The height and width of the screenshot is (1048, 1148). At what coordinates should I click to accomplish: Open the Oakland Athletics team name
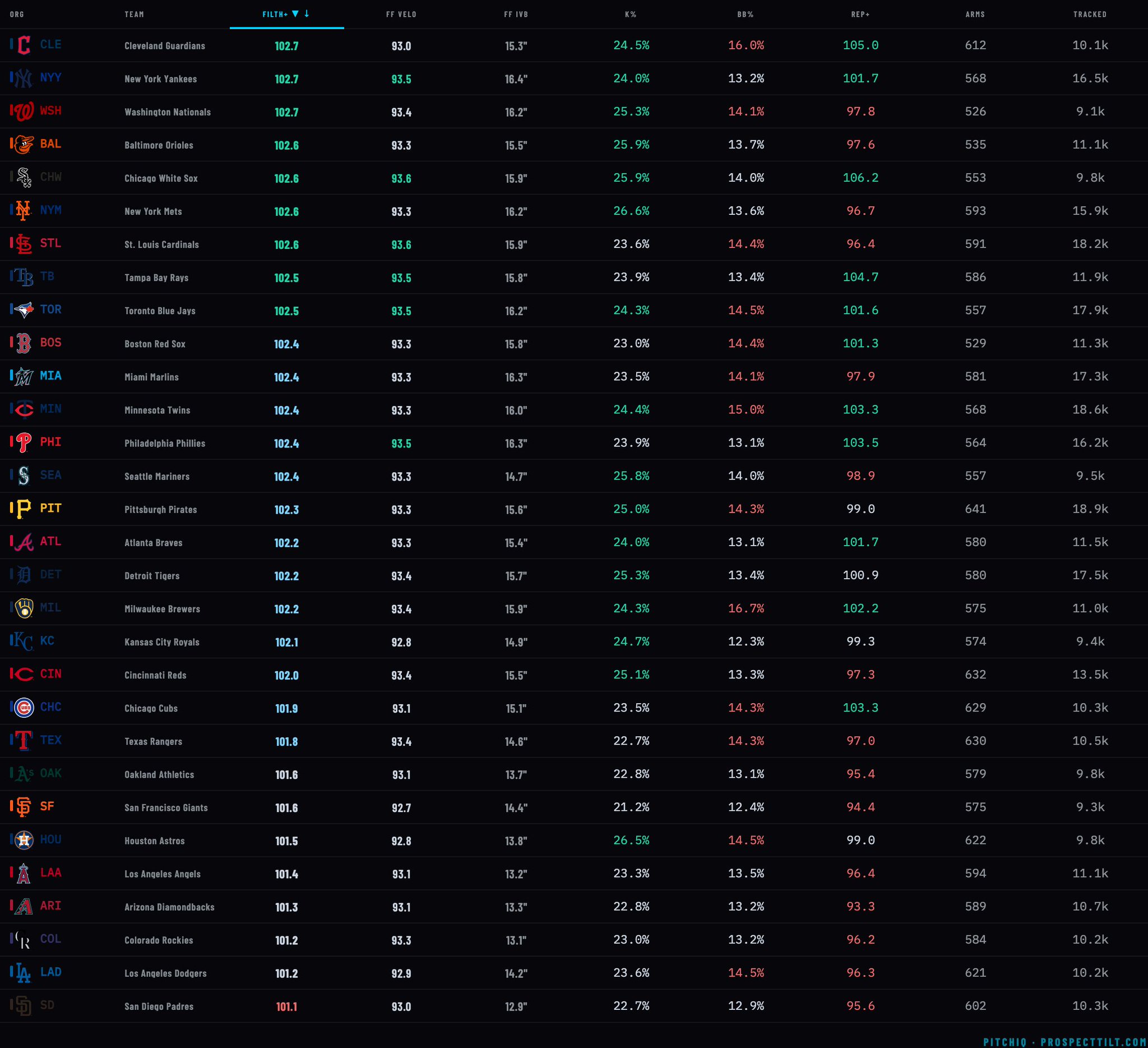point(159,774)
